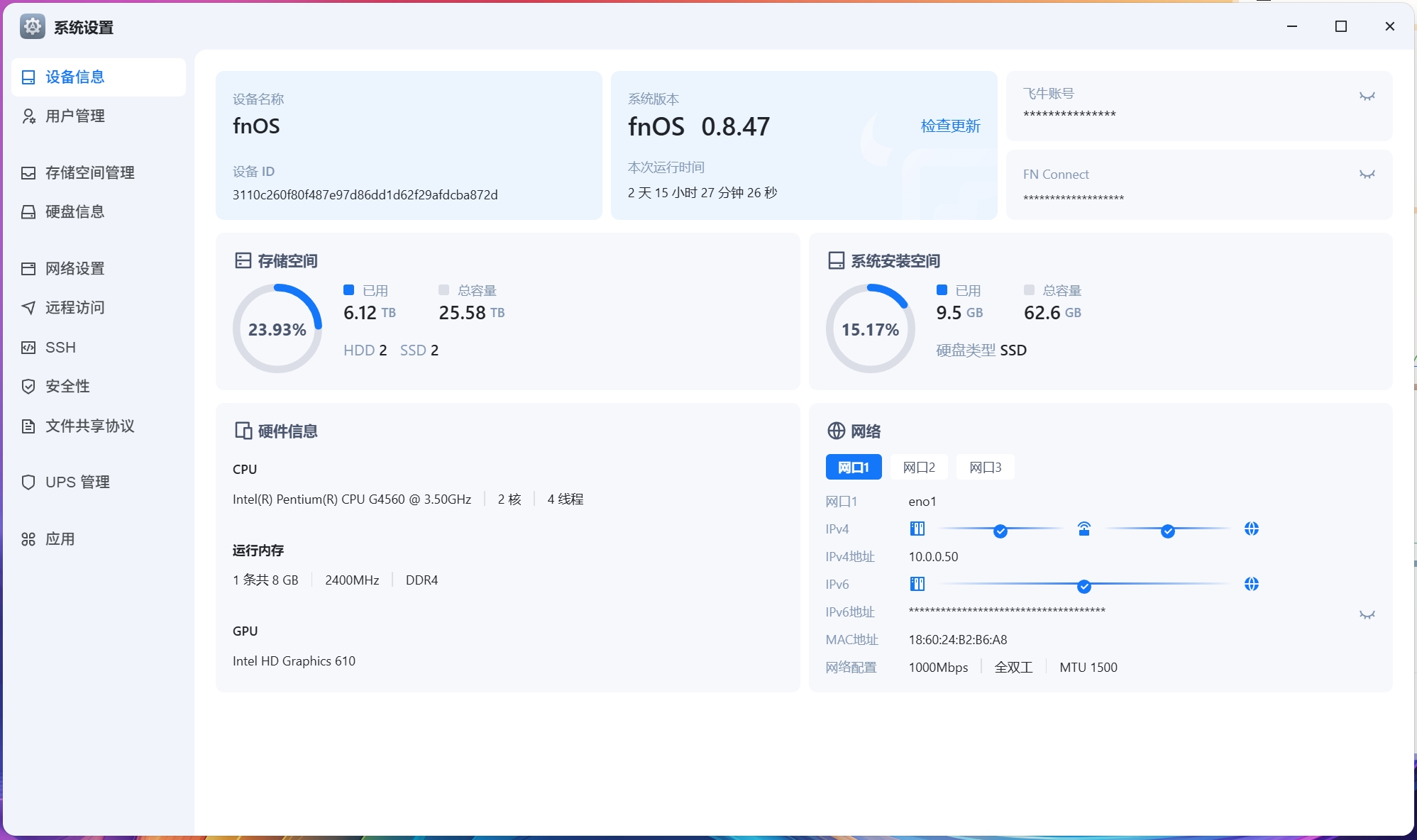Click the 硬件信息 device icon
This screenshot has width=1417, height=840.
pyautogui.click(x=243, y=431)
